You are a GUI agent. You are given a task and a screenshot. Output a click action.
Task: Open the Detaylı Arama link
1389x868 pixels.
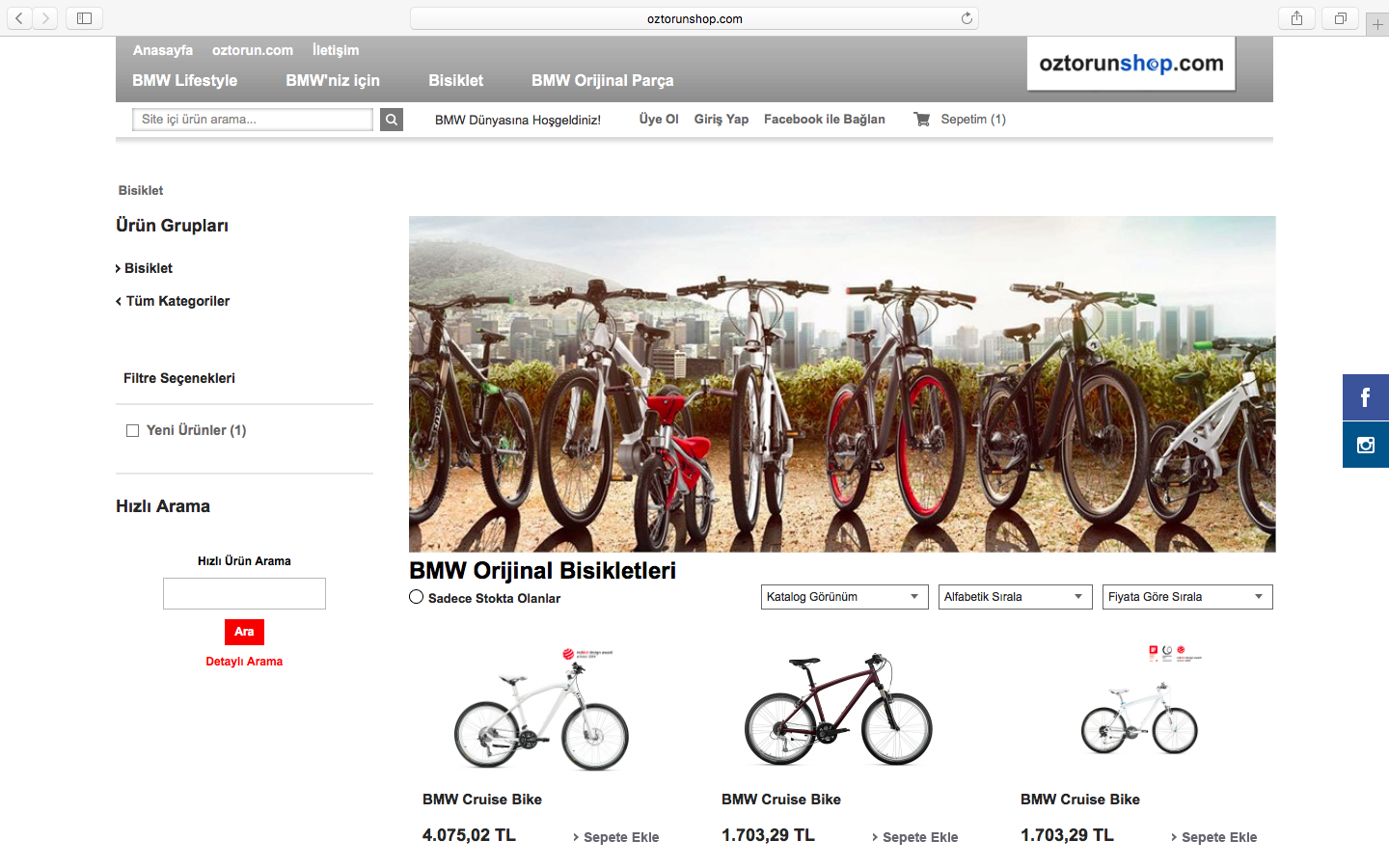coord(244,662)
